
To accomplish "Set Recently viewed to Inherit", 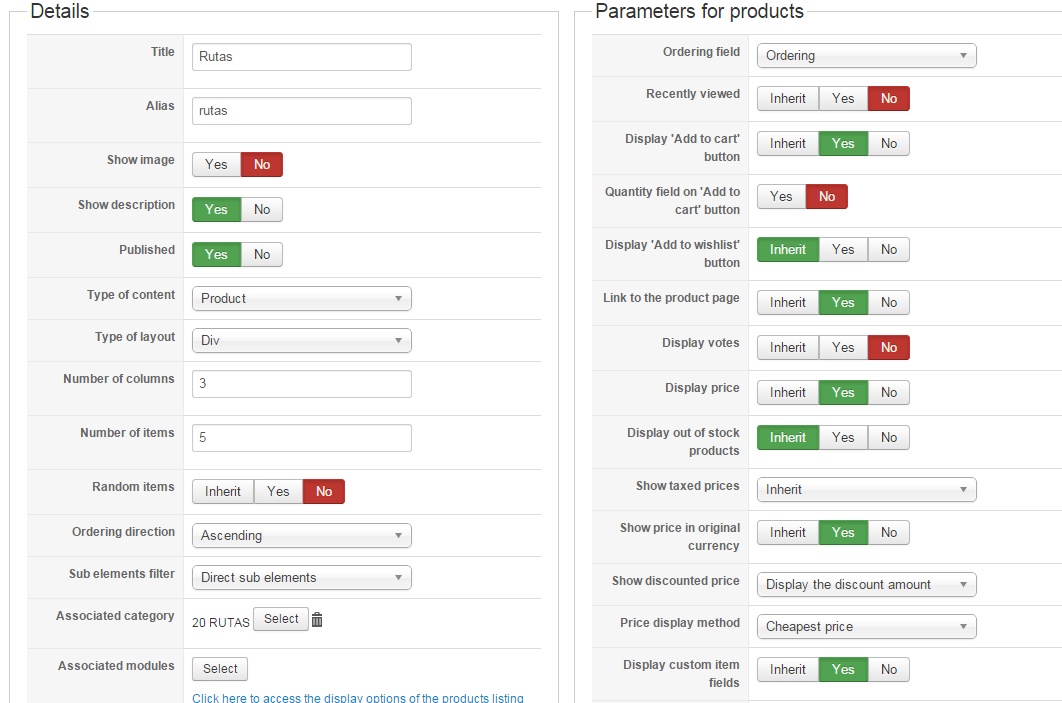I will pos(788,99).
